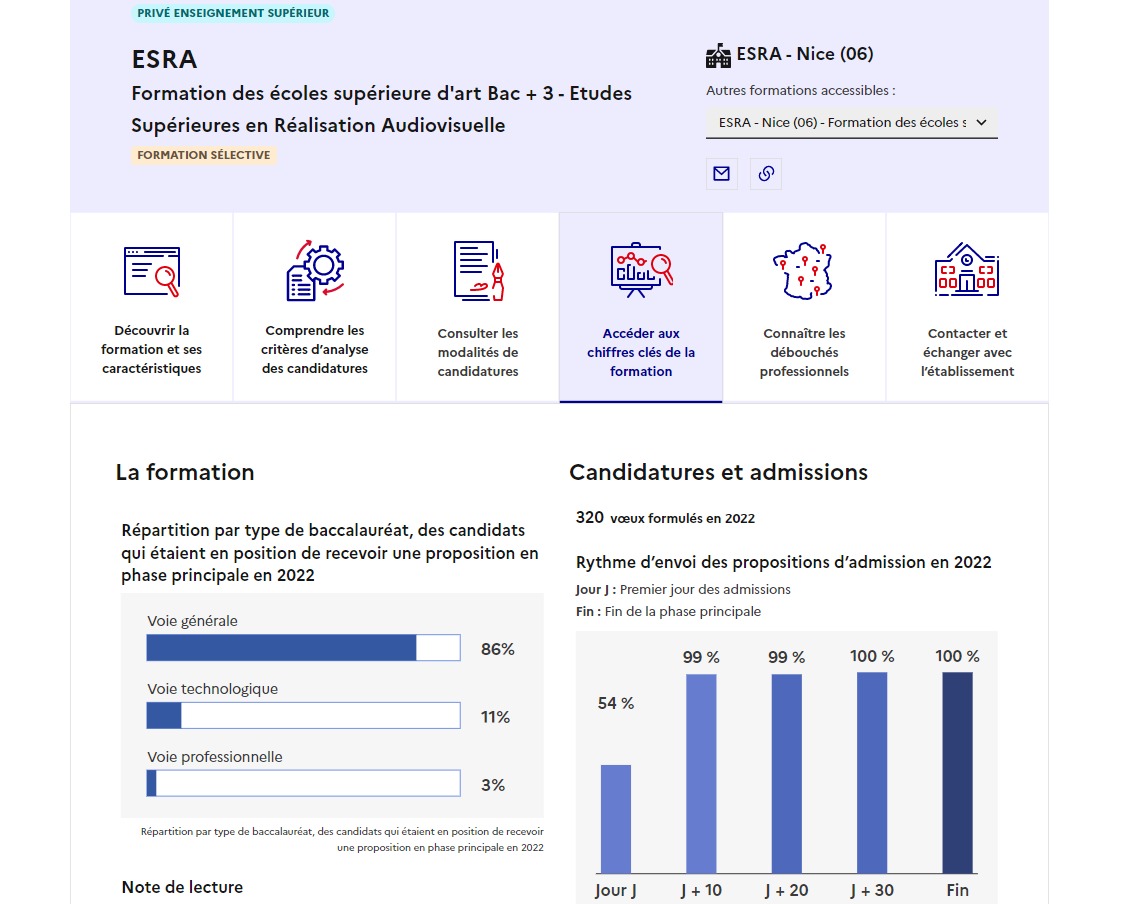Click the dropdown chevron on the formations selector

[983, 122]
